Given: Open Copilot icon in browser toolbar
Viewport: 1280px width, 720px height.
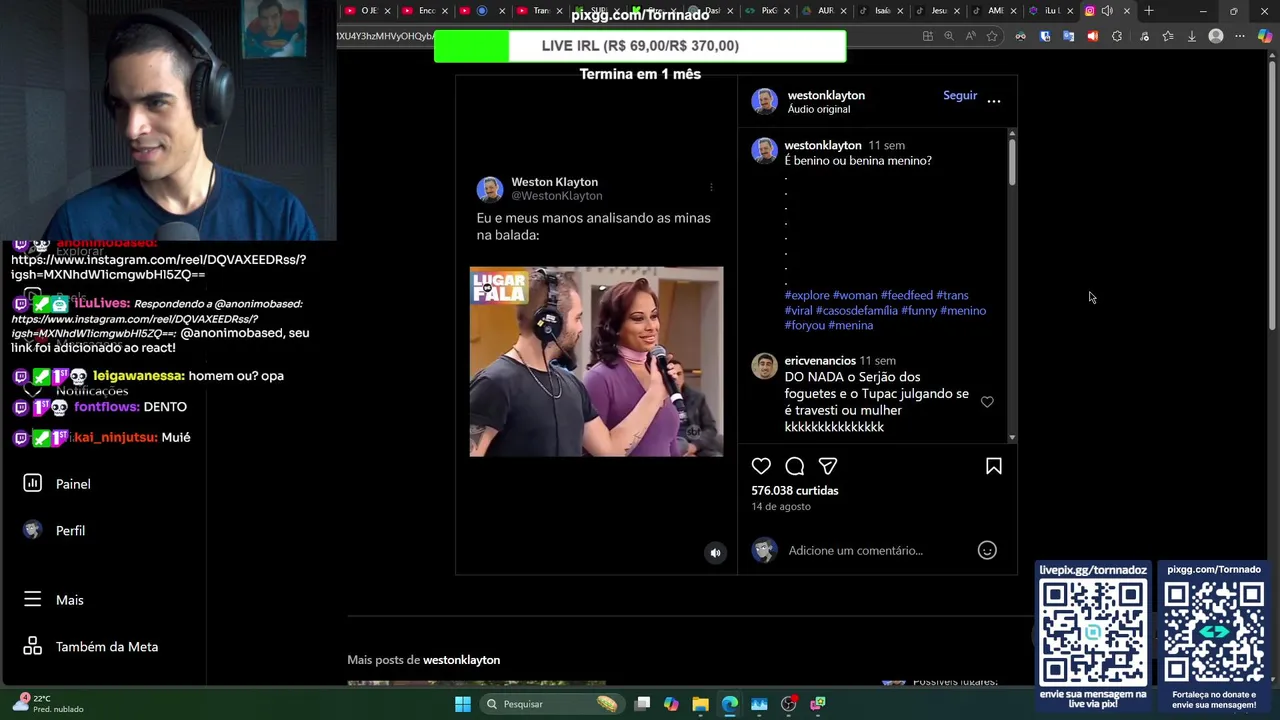Looking at the screenshot, I should (1265, 36).
